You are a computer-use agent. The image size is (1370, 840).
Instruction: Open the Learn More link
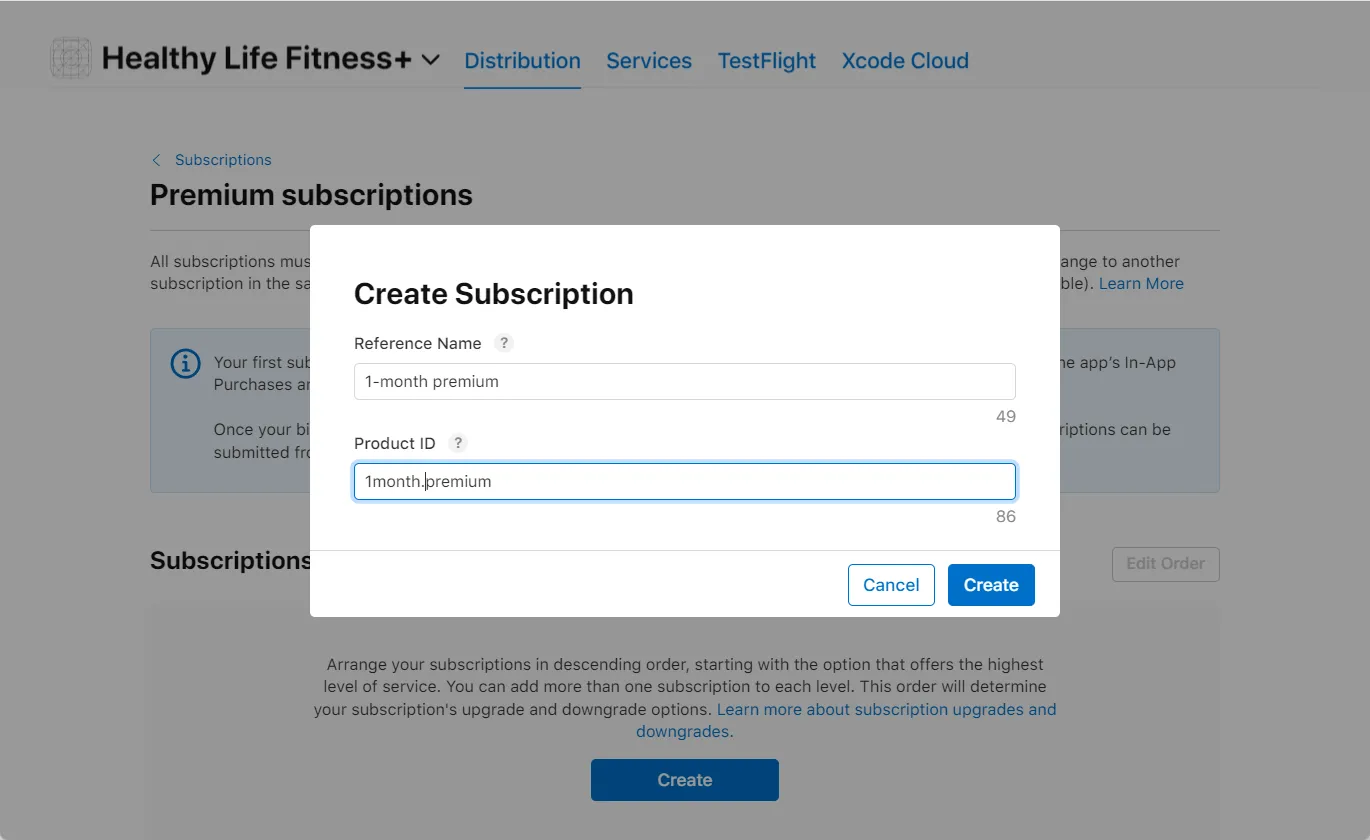[1141, 283]
